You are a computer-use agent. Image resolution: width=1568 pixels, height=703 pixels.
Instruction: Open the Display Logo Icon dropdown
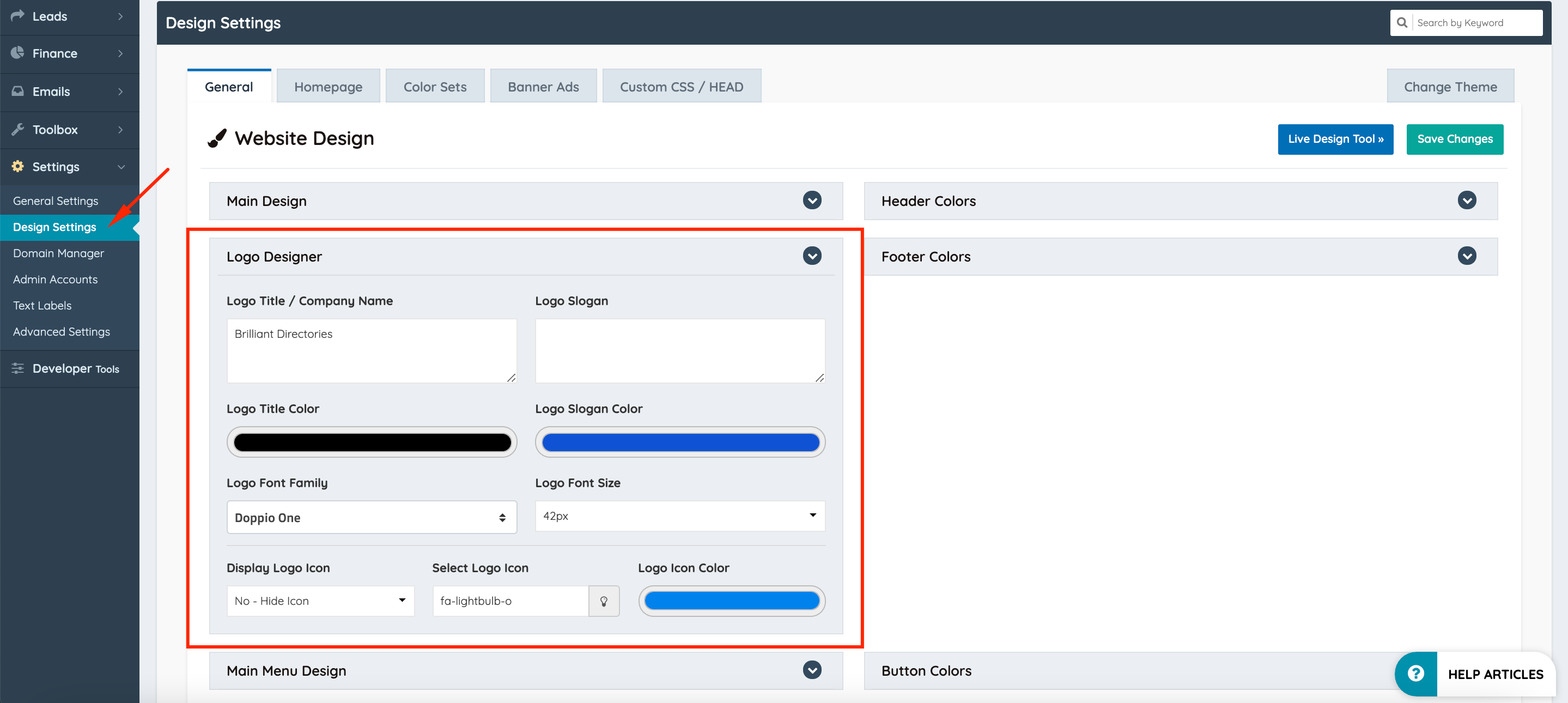(x=320, y=601)
